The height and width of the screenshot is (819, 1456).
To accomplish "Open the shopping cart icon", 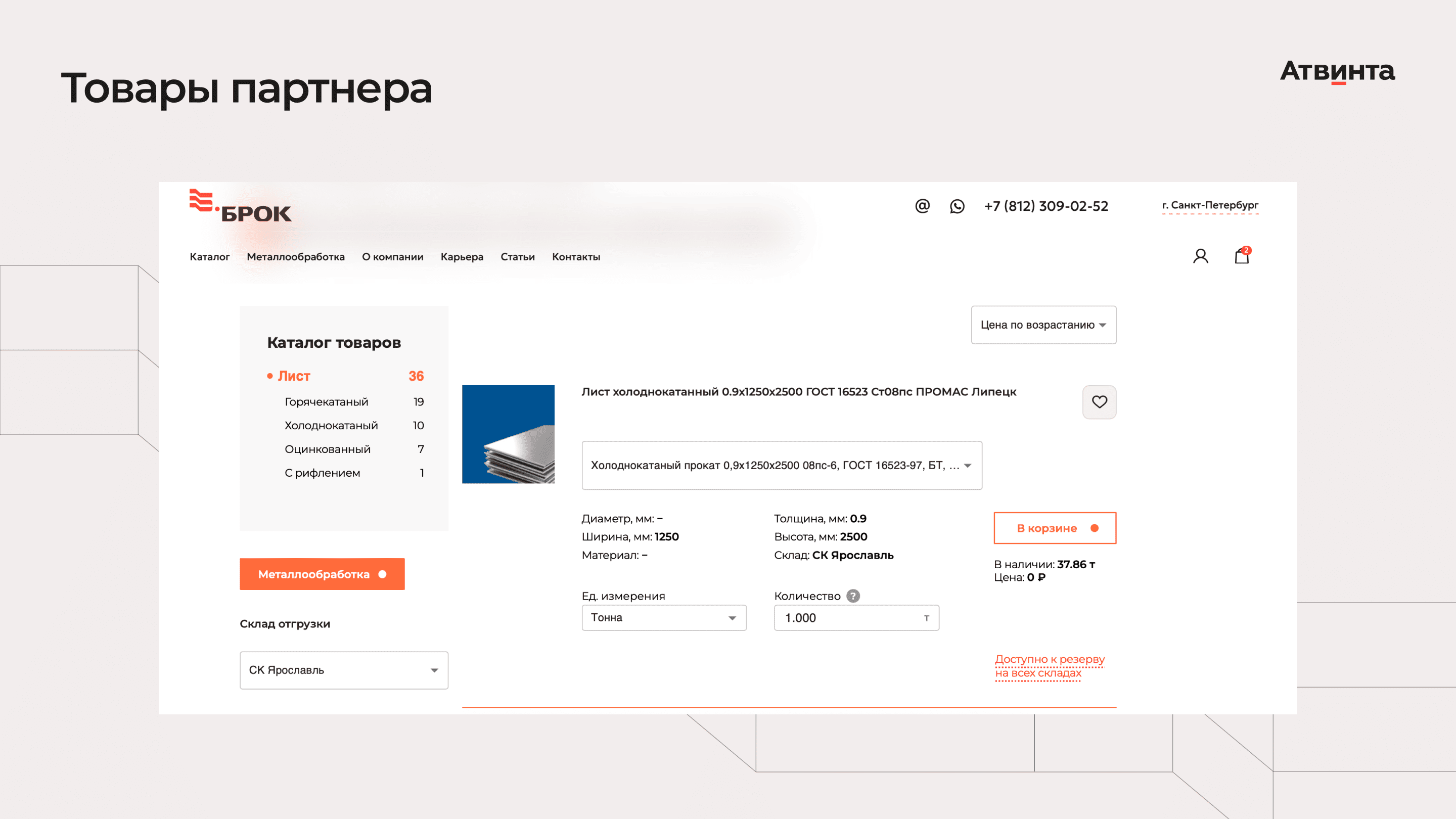I will (1242, 255).
